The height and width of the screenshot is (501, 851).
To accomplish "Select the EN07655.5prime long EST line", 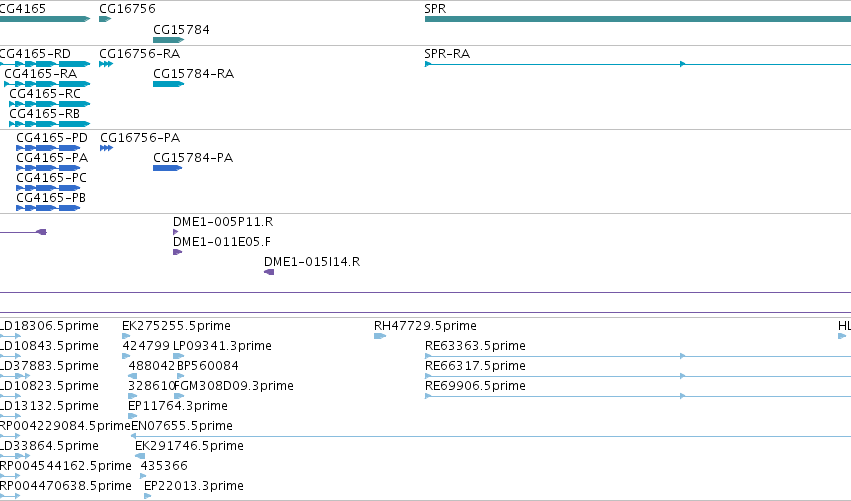I will (491, 436).
